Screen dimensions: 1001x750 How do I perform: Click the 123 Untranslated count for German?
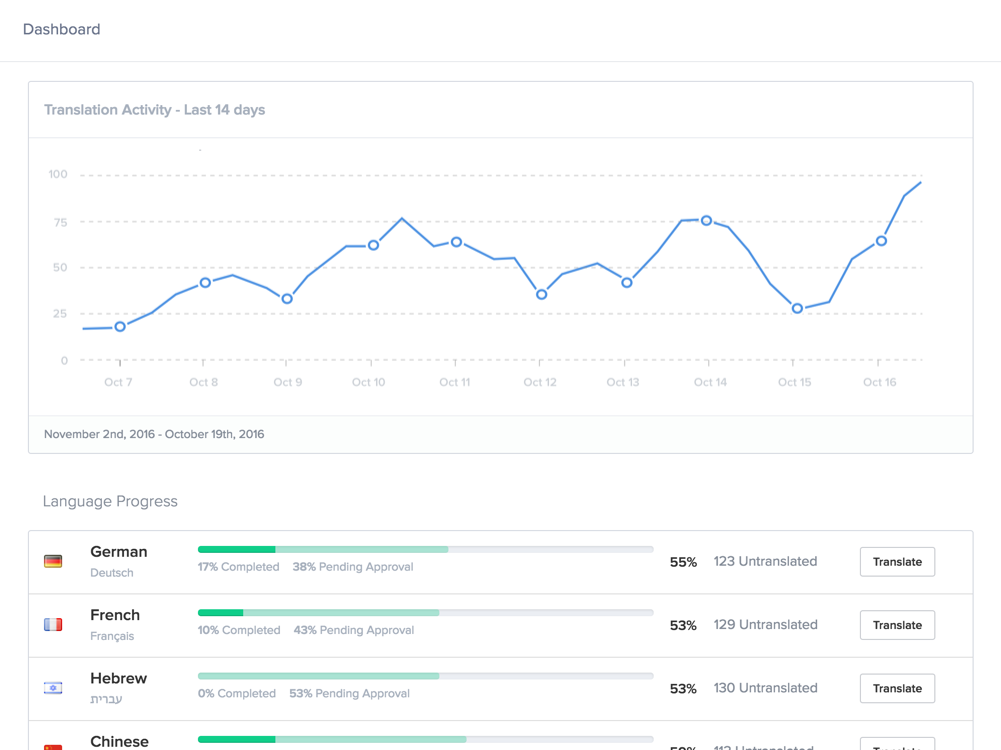[765, 562]
